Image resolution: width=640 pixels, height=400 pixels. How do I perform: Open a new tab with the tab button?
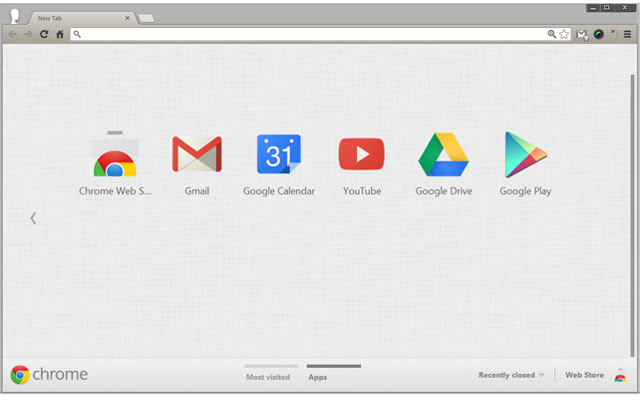[146, 18]
